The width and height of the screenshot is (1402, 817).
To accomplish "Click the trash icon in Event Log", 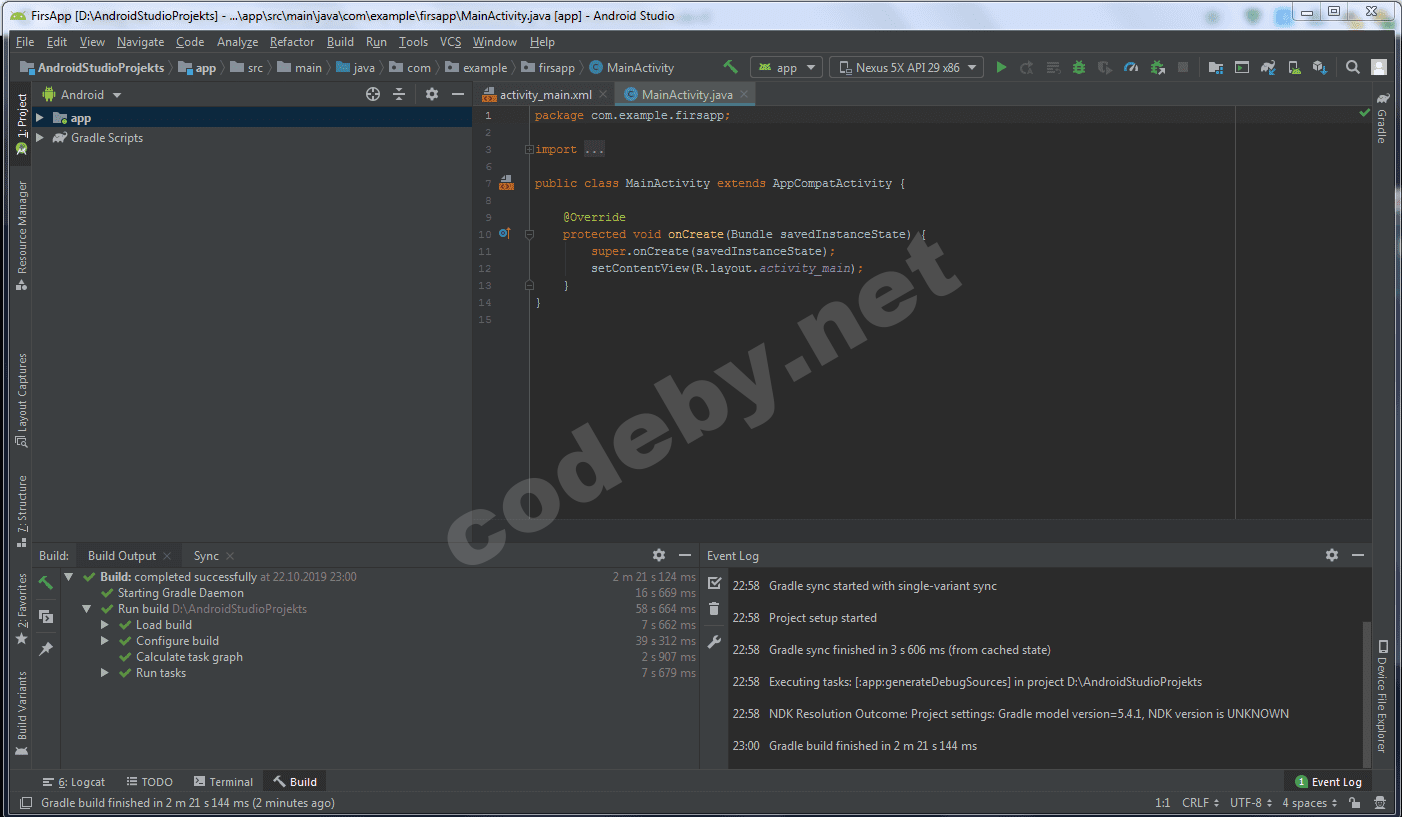I will click(714, 609).
